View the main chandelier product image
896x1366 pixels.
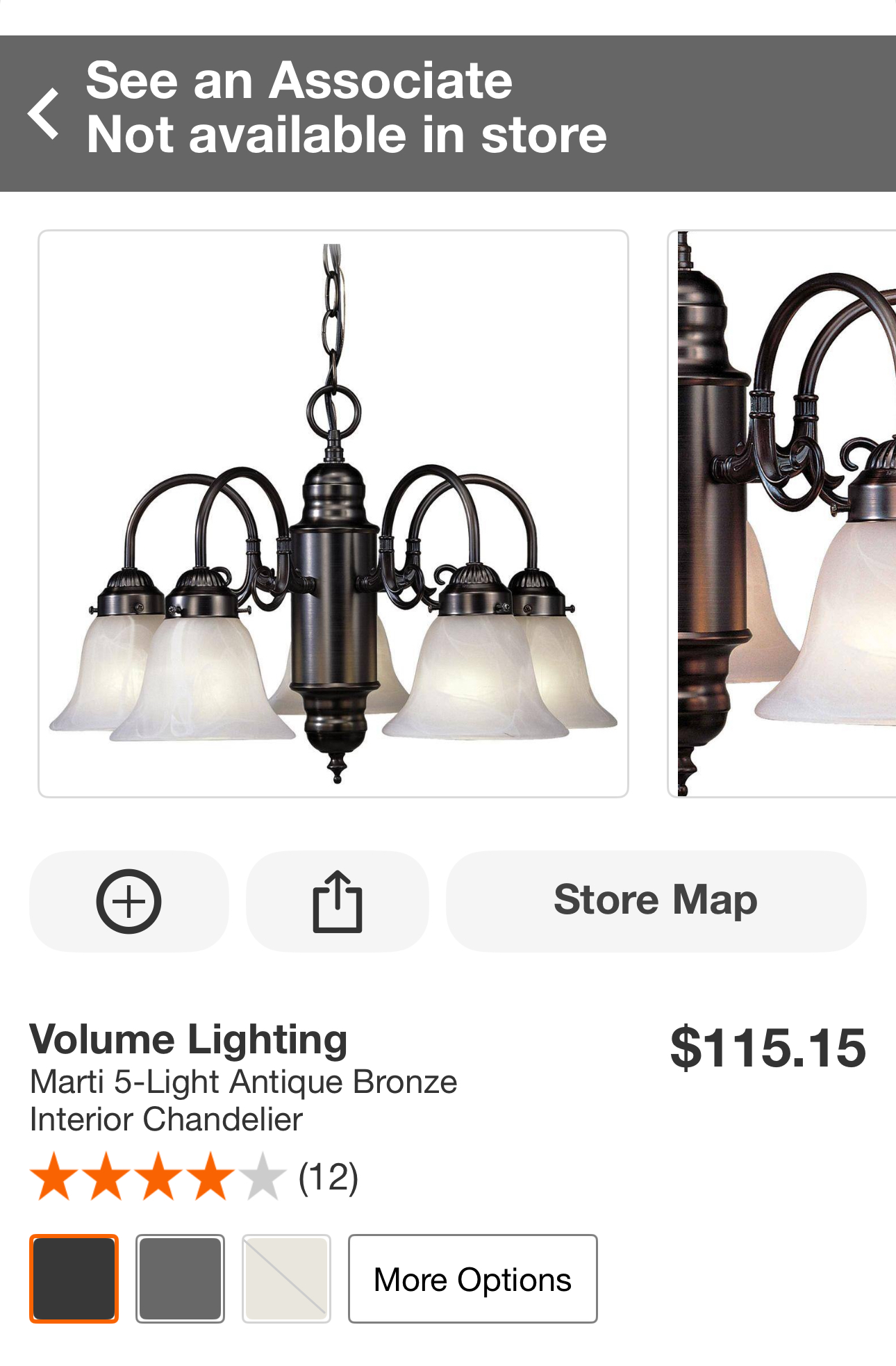coord(333,513)
